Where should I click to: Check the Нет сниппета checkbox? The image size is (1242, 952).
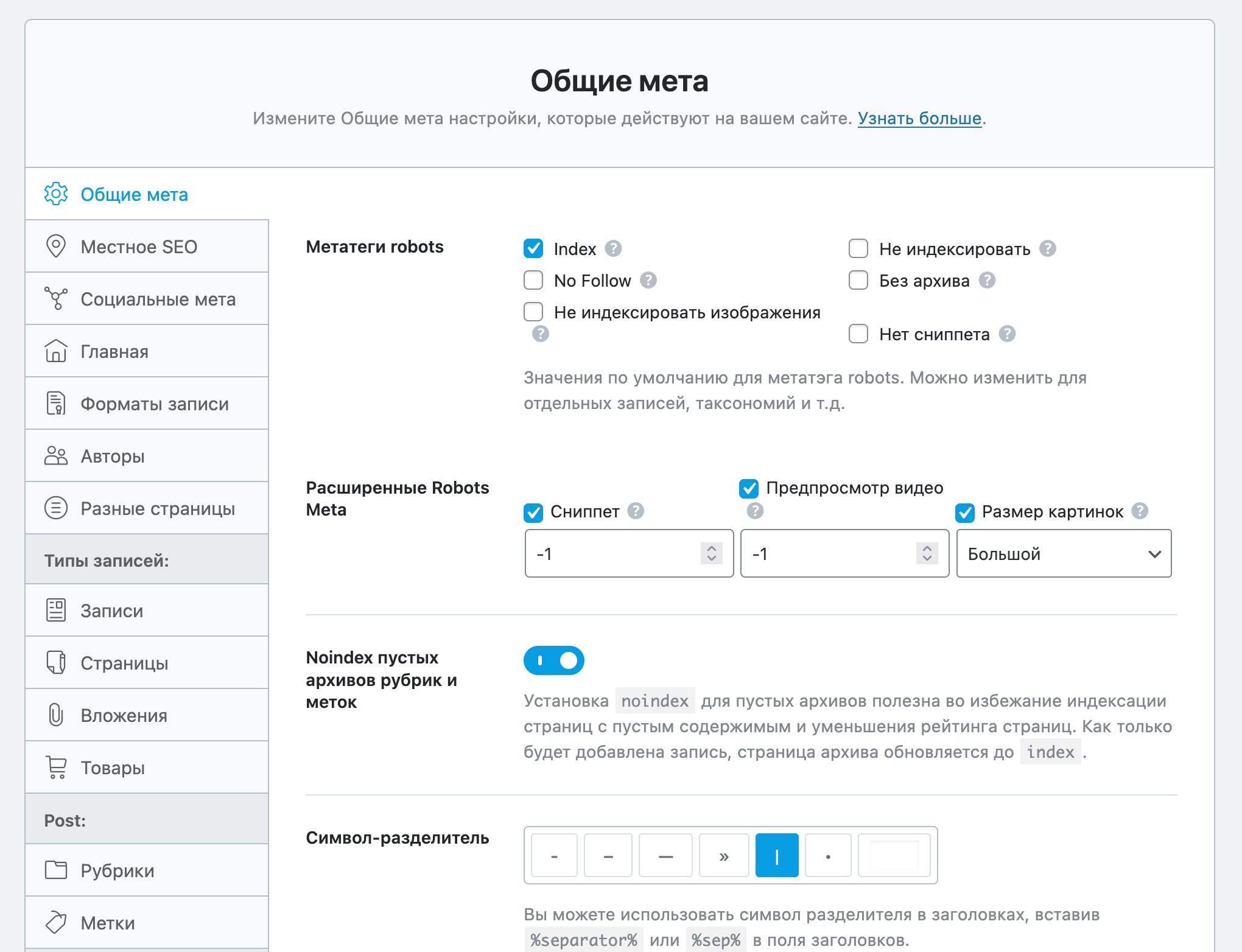(x=858, y=334)
